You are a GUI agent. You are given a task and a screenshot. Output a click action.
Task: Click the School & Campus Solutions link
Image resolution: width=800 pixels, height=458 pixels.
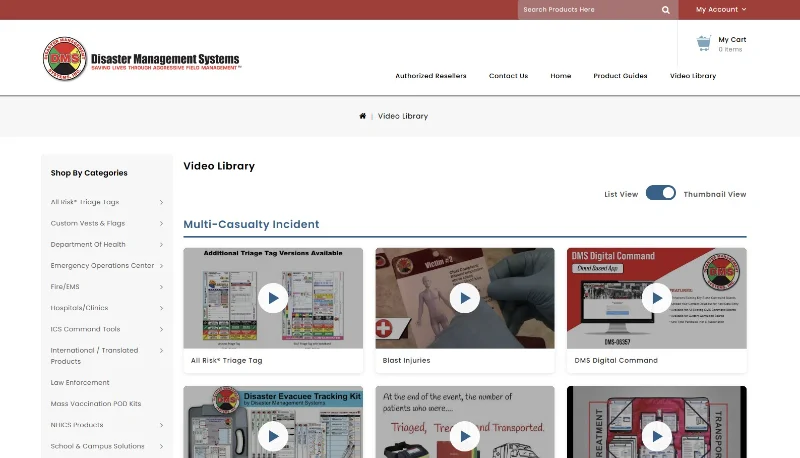click(x=97, y=446)
